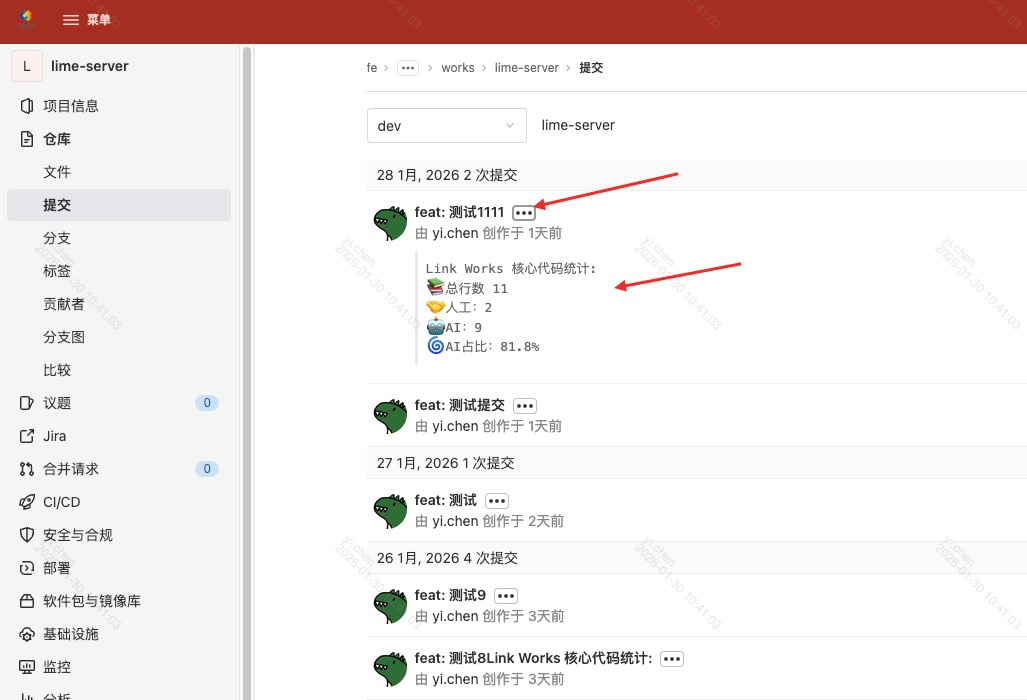Open the dev branch selector dropdown
This screenshot has height=700, width=1027.
[446, 125]
